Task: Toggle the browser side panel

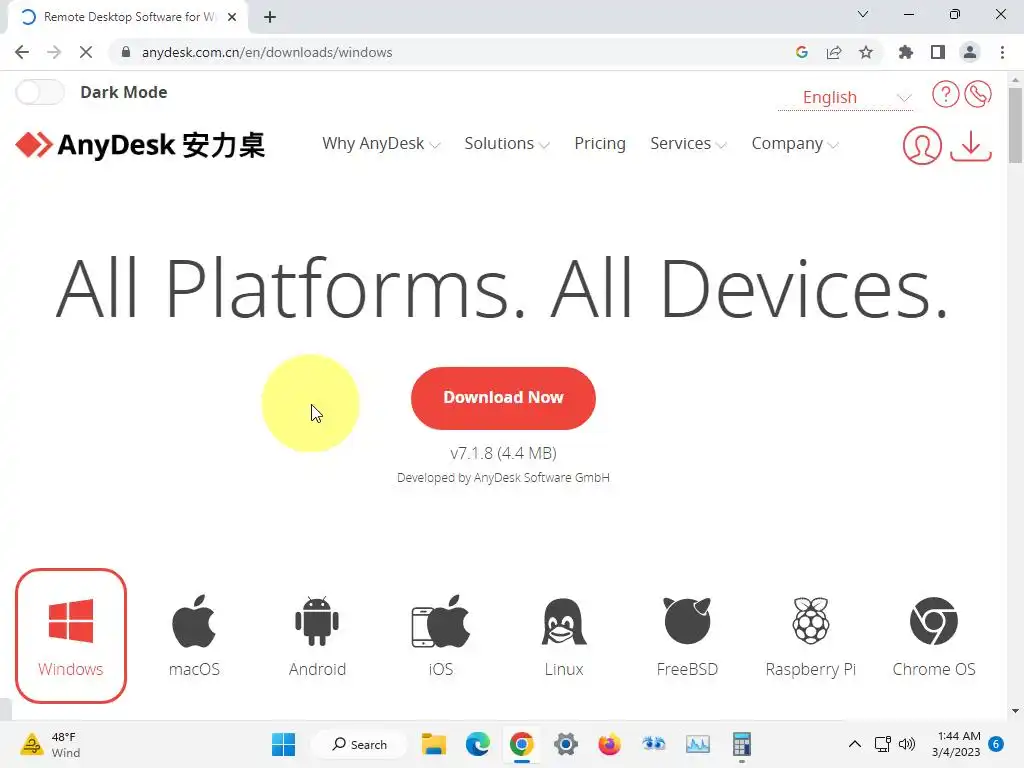Action: point(938,52)
